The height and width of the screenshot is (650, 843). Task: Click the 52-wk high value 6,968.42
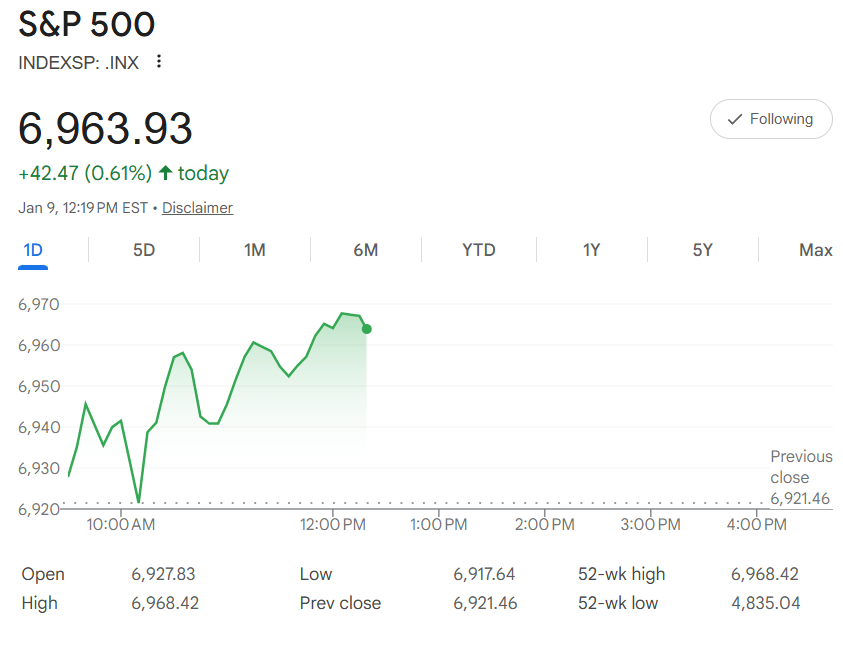tap(765, 574)
